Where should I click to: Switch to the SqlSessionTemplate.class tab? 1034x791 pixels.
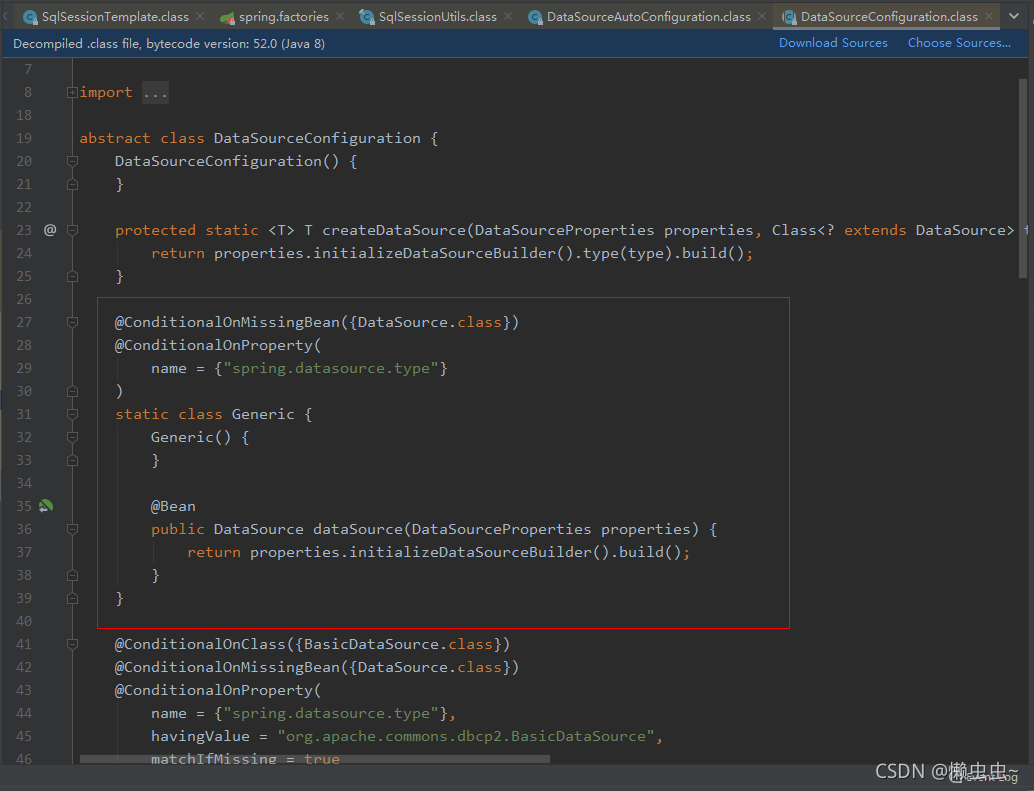click(x=115, y=16)
